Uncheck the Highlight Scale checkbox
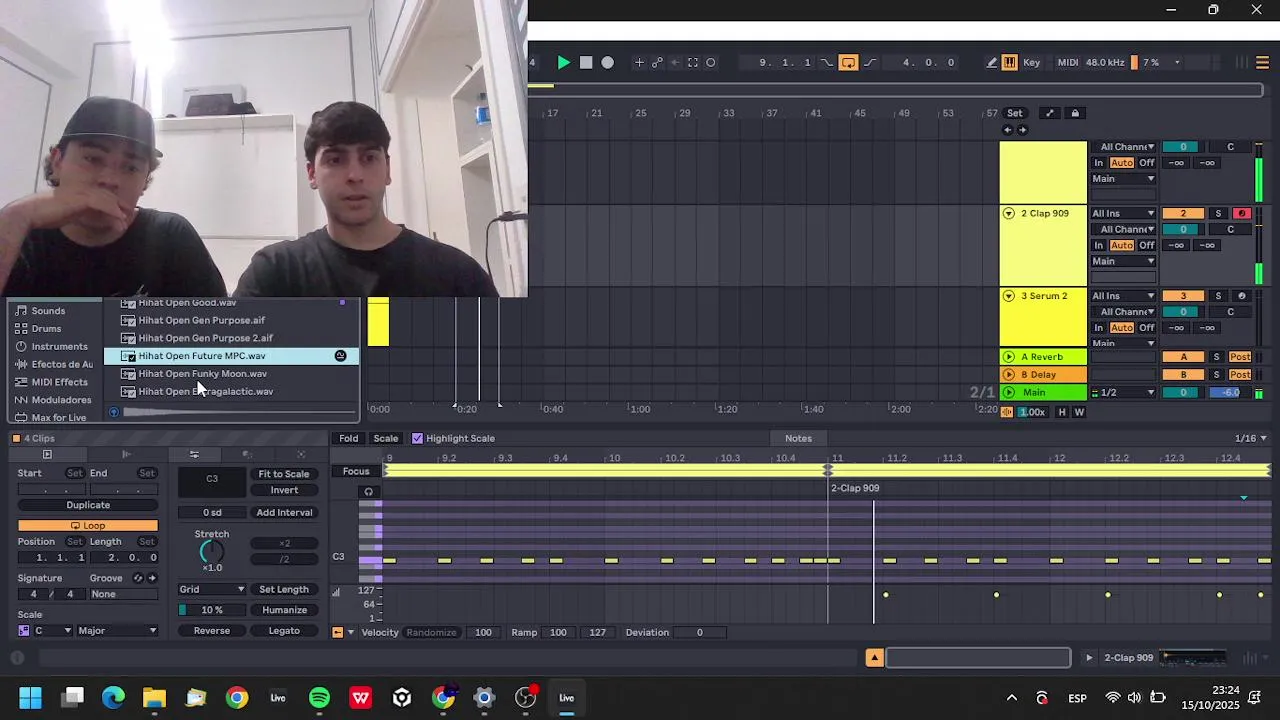The image size is (1280, 720). click(418, 438)
